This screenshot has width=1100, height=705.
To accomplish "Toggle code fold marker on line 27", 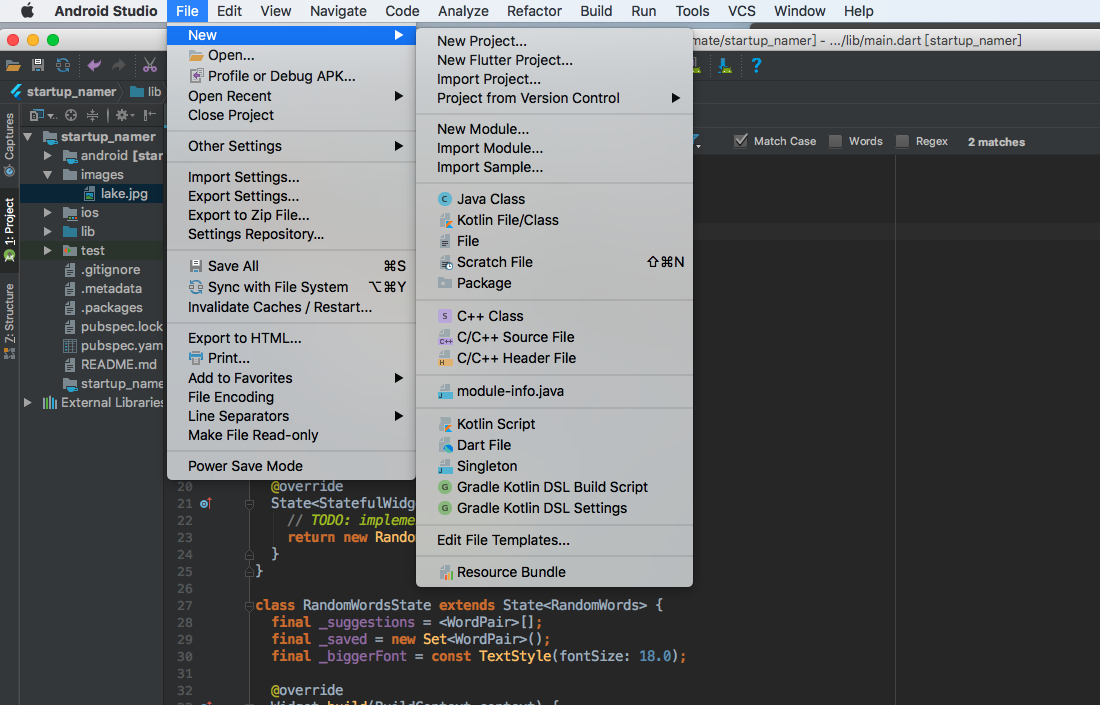I will coord(249,605).
